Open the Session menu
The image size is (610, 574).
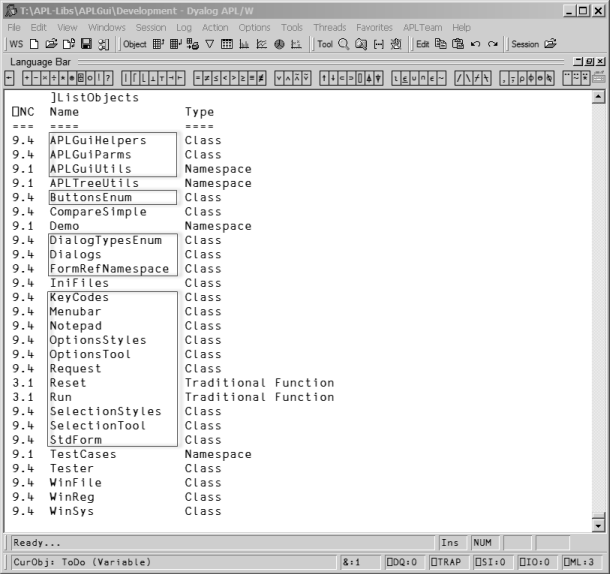pyautogui.click(x=151, y=28)
